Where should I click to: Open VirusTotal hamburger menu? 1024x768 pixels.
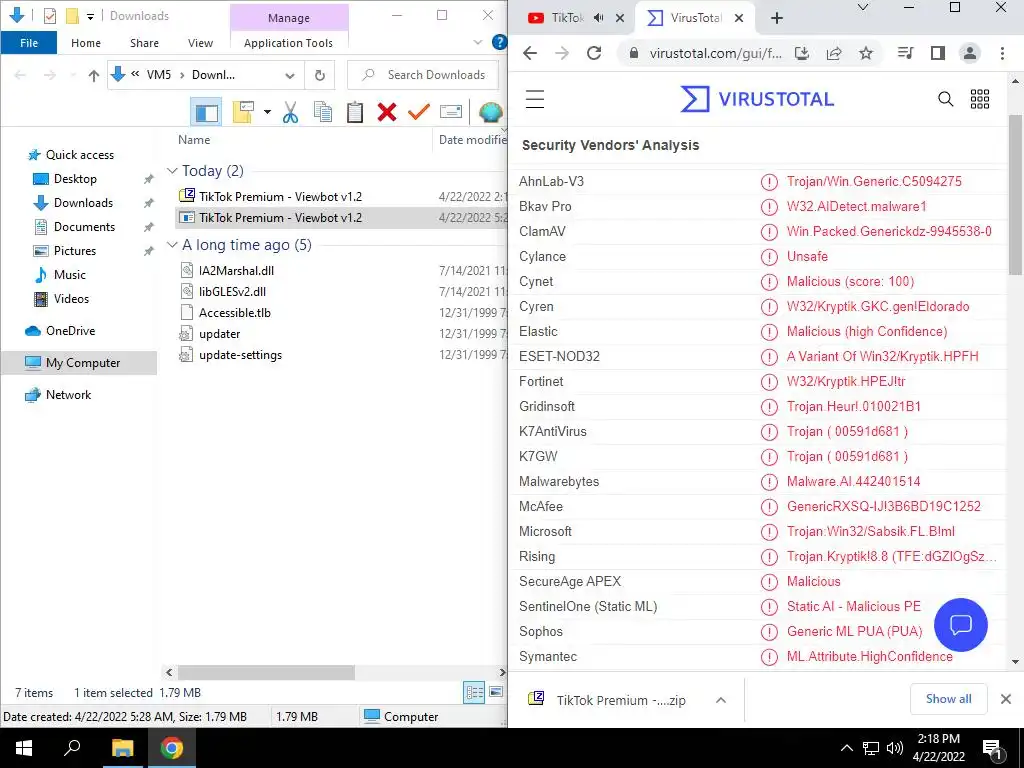click(535, 99)
